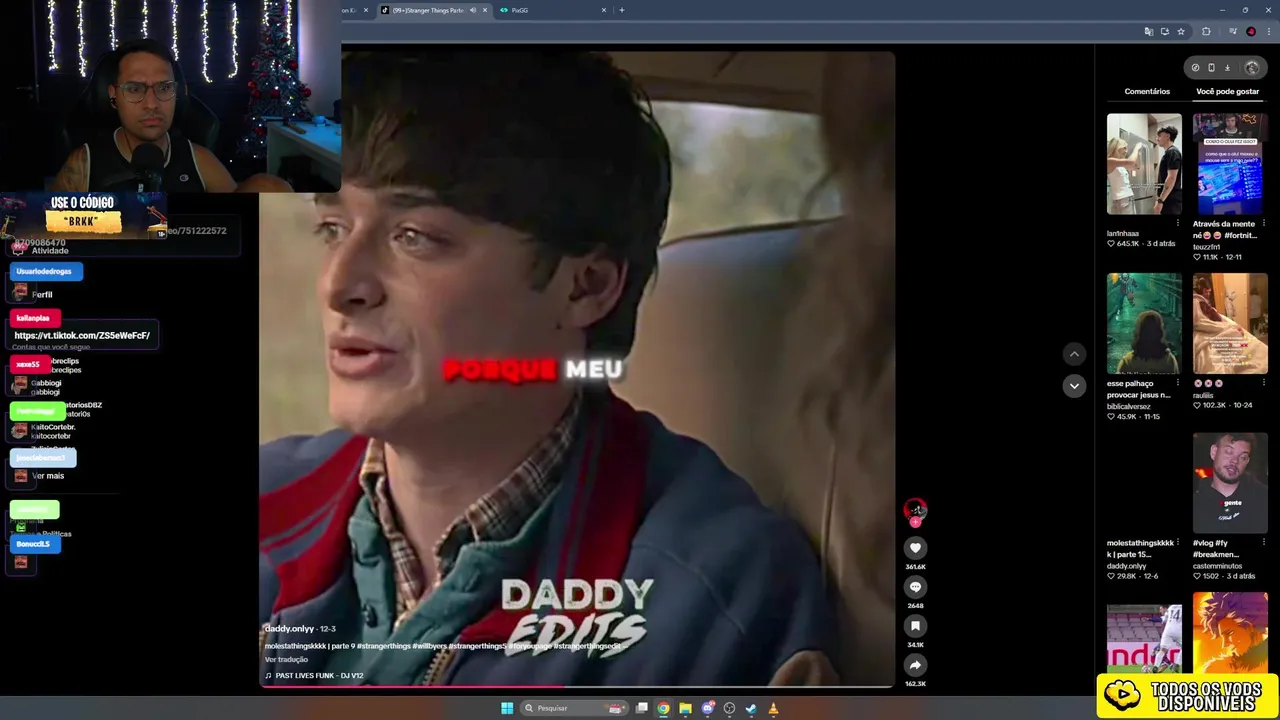Open Windows Start menu

point(507,708)
